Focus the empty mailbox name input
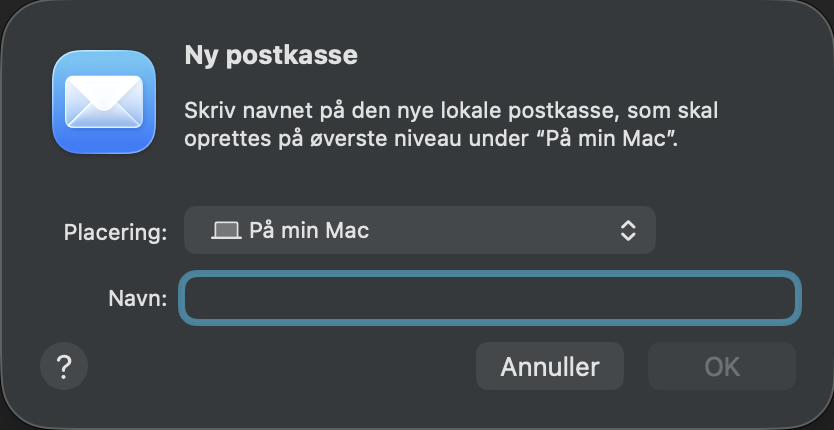The height and width of the screenshot is (430, 834). (x=489, y=299)
